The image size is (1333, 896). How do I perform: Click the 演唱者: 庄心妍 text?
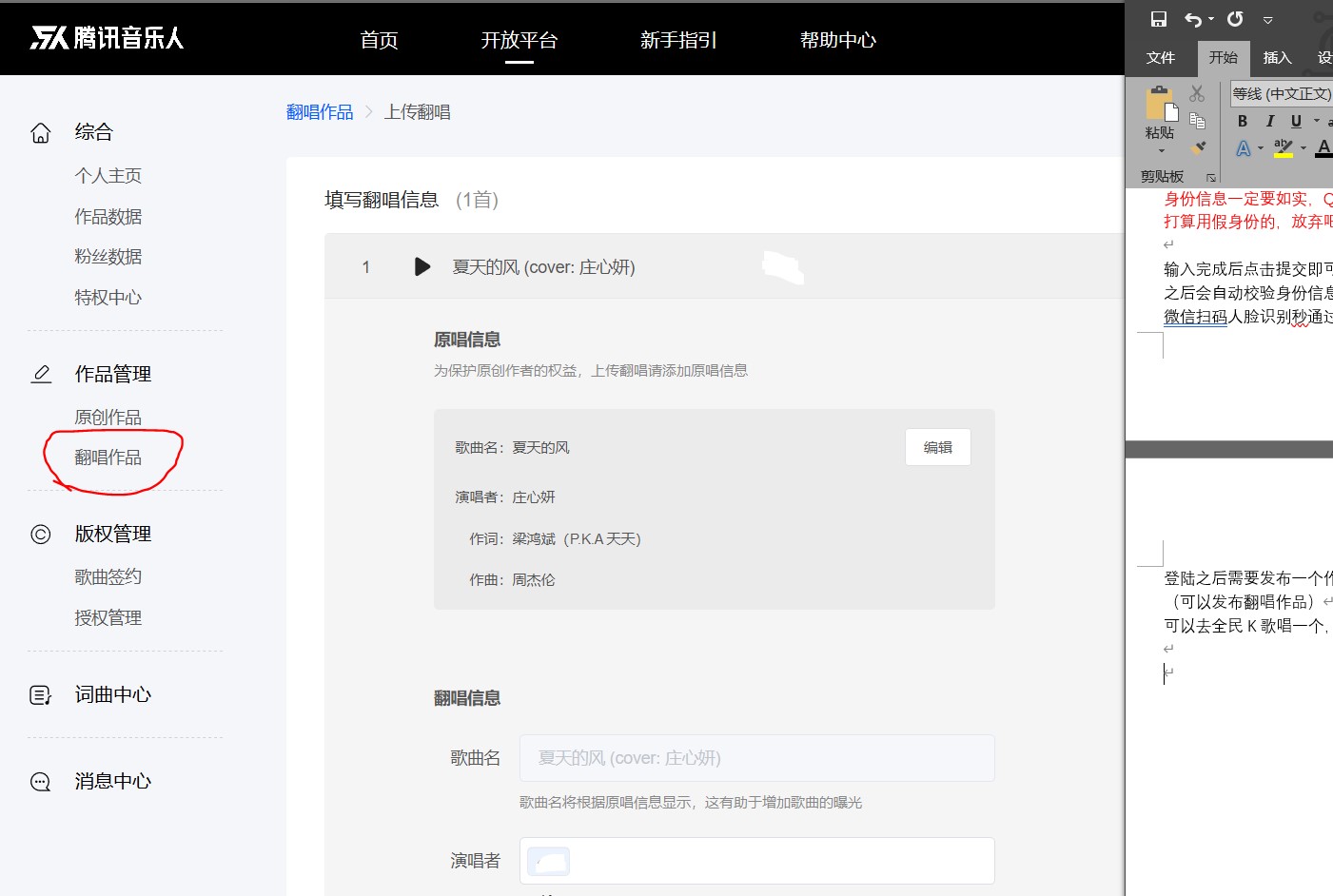pos(505,497)
